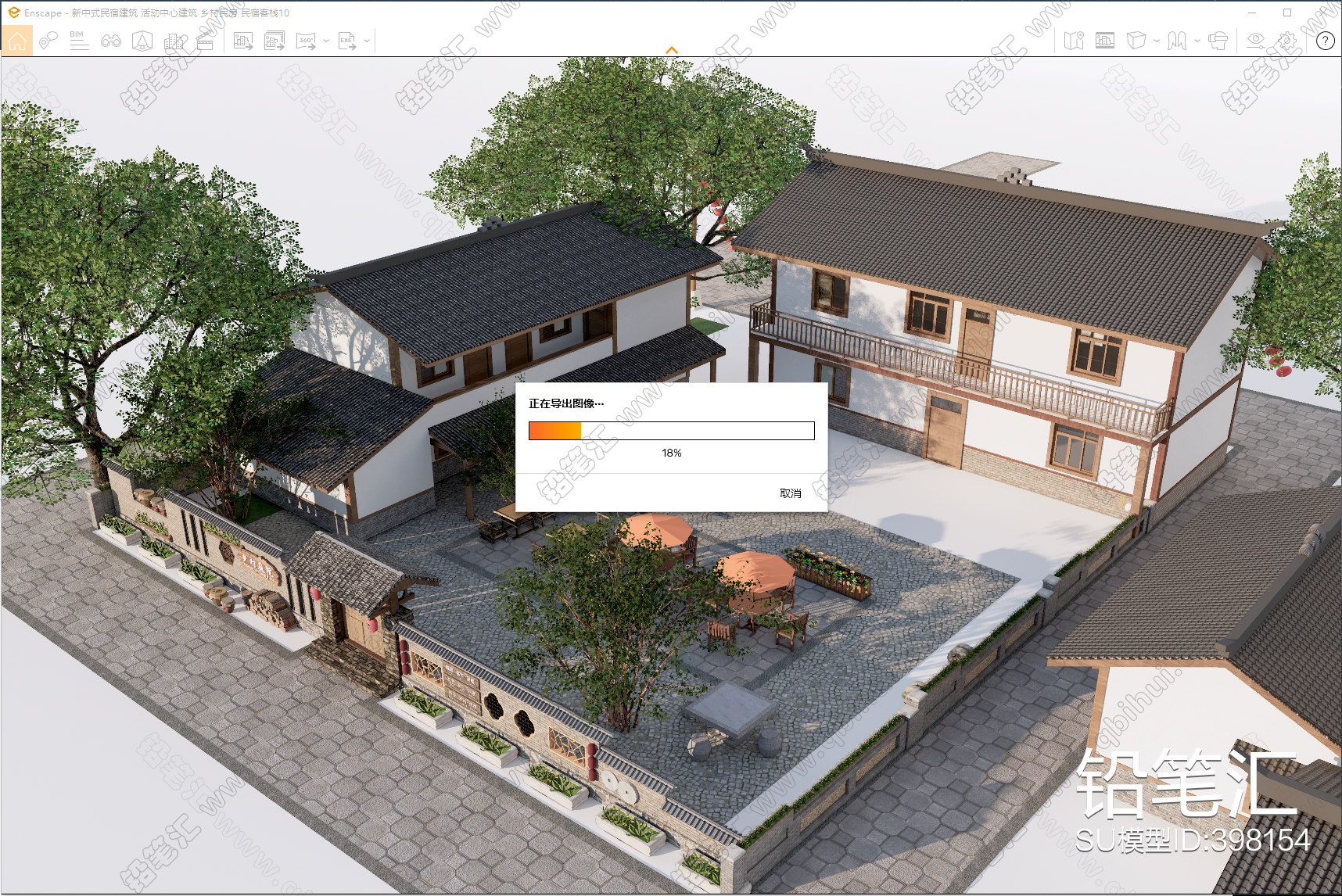Toggle the BIM information mode
The width and height of the screenshot is (1342, 896).
78,41
